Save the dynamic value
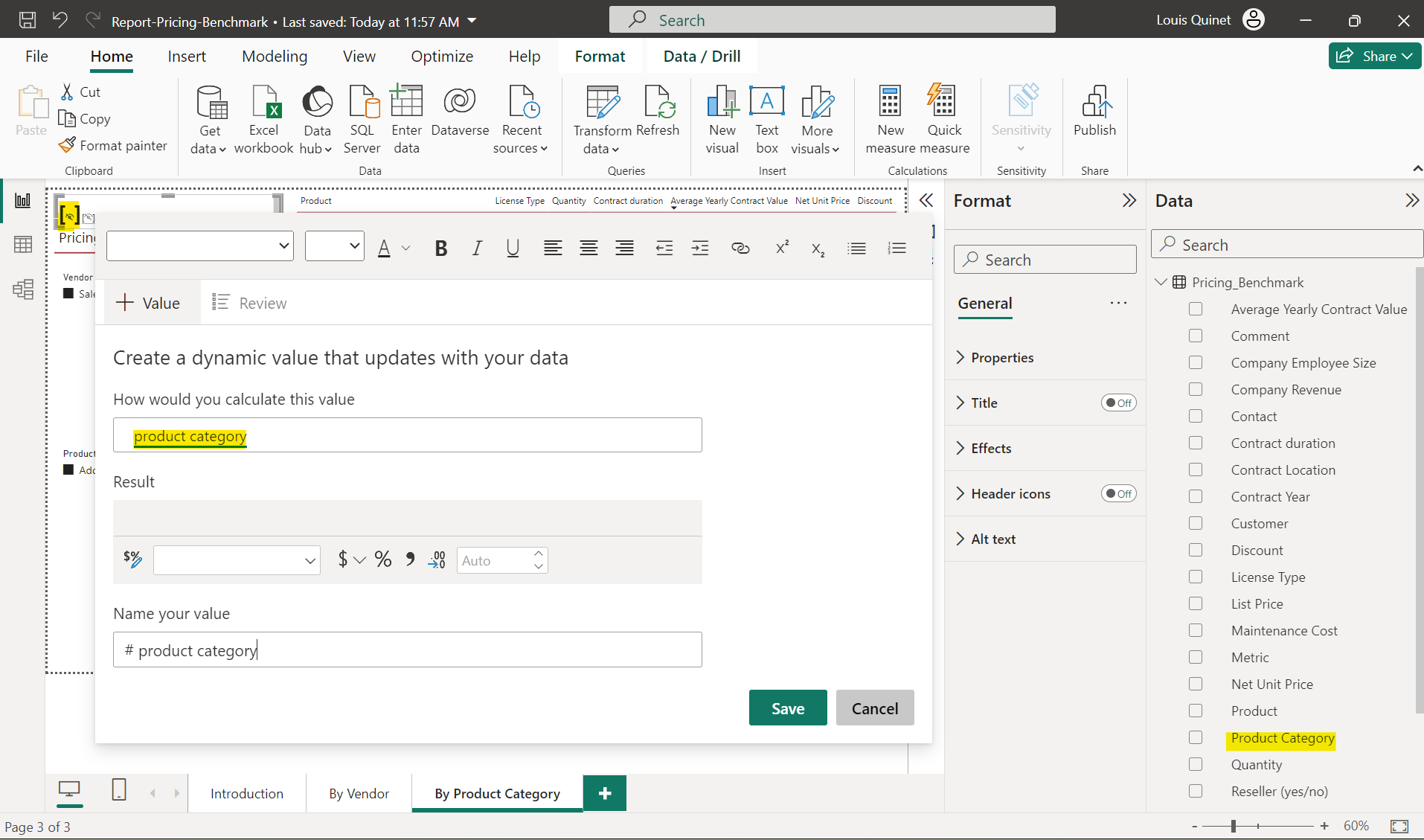This screenshot has width=1424, height=840. tap(788, 708)
